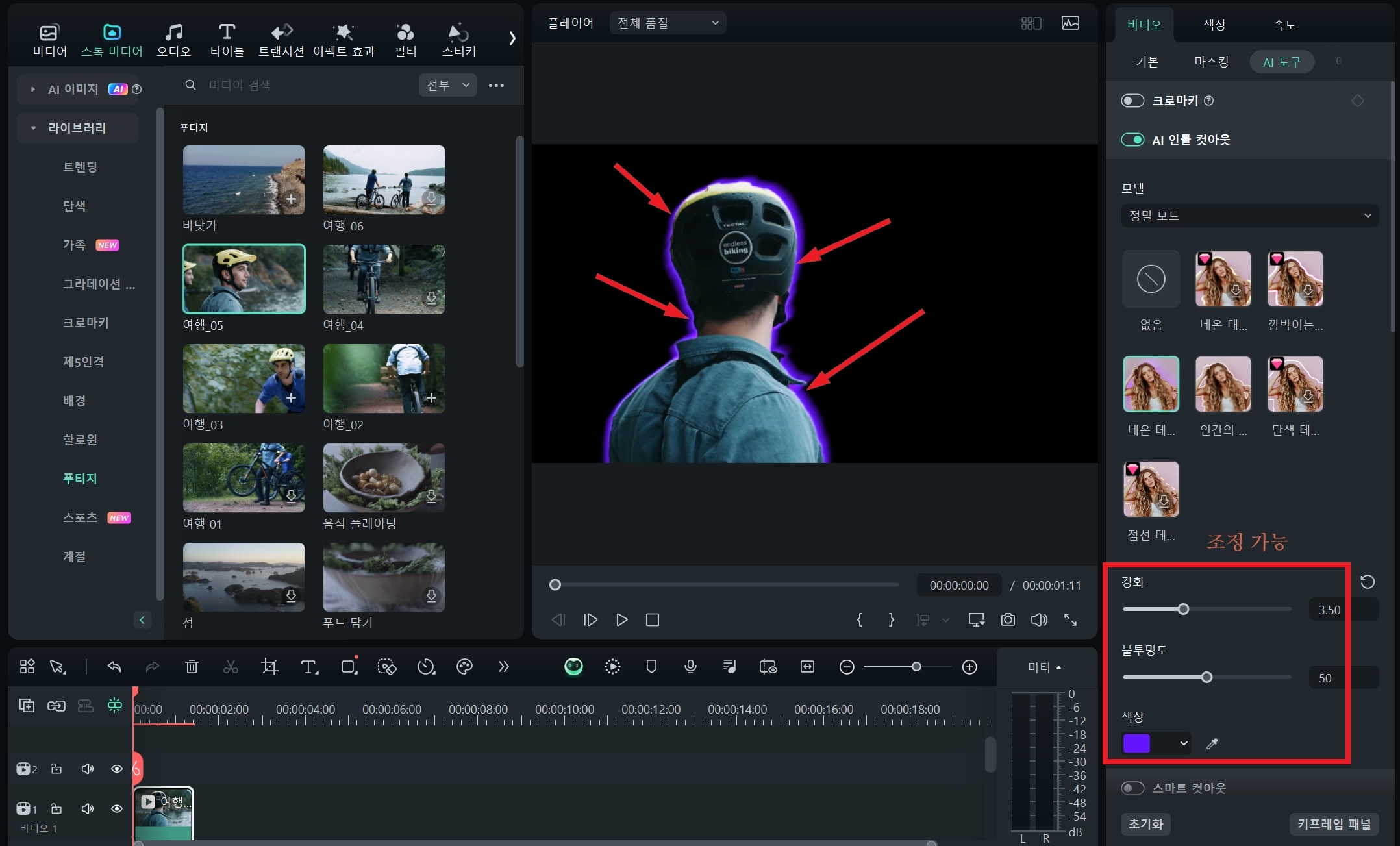Viewport: 1400px width, 846px height.
Task: Open the speed clock tool
Action: (426, 667)
